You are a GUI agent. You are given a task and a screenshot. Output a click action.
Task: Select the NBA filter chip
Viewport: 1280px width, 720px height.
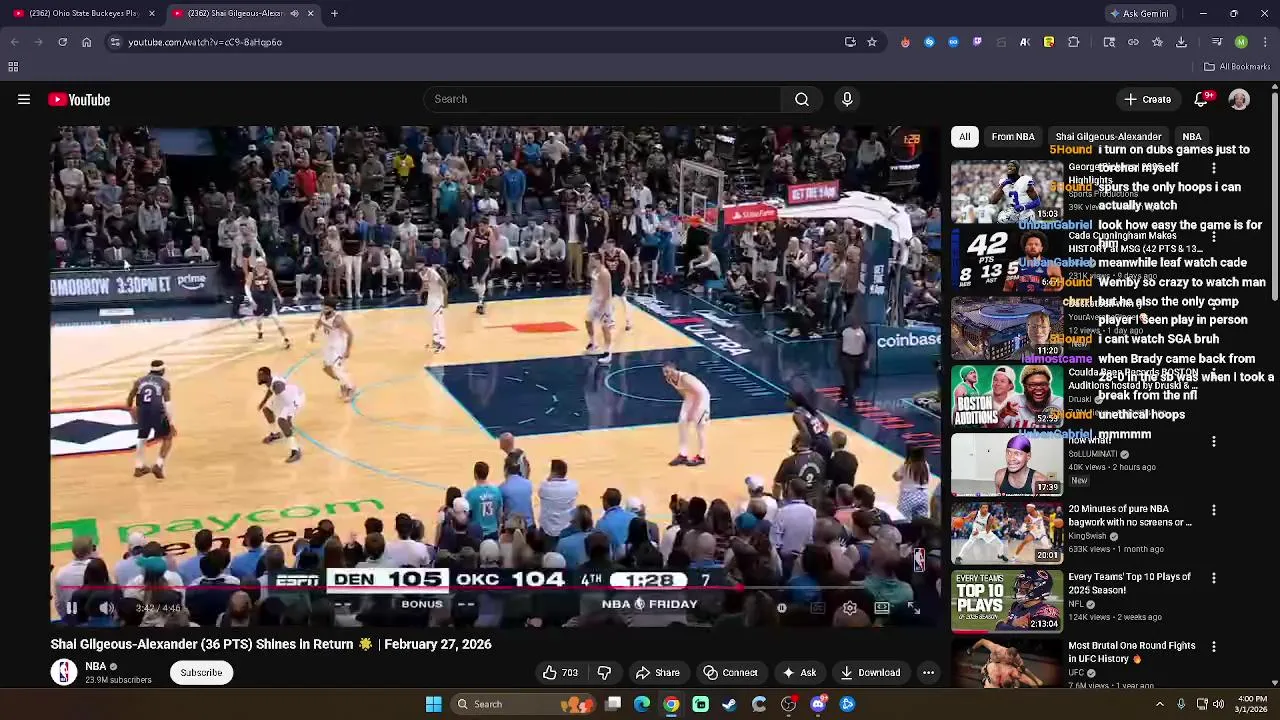pyautogui.click(x=1192, y=137)
